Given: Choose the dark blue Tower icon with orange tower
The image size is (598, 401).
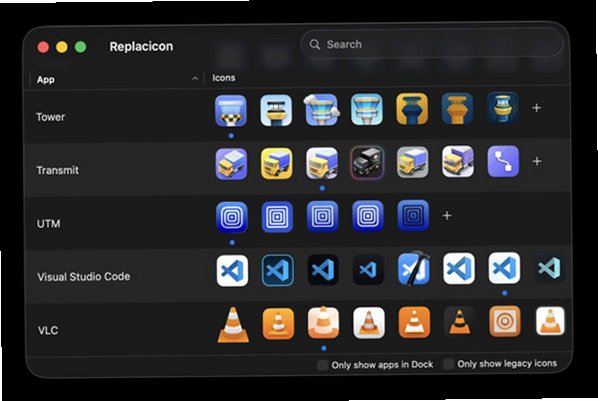Looking at the screenshot, I should point(457,109).
